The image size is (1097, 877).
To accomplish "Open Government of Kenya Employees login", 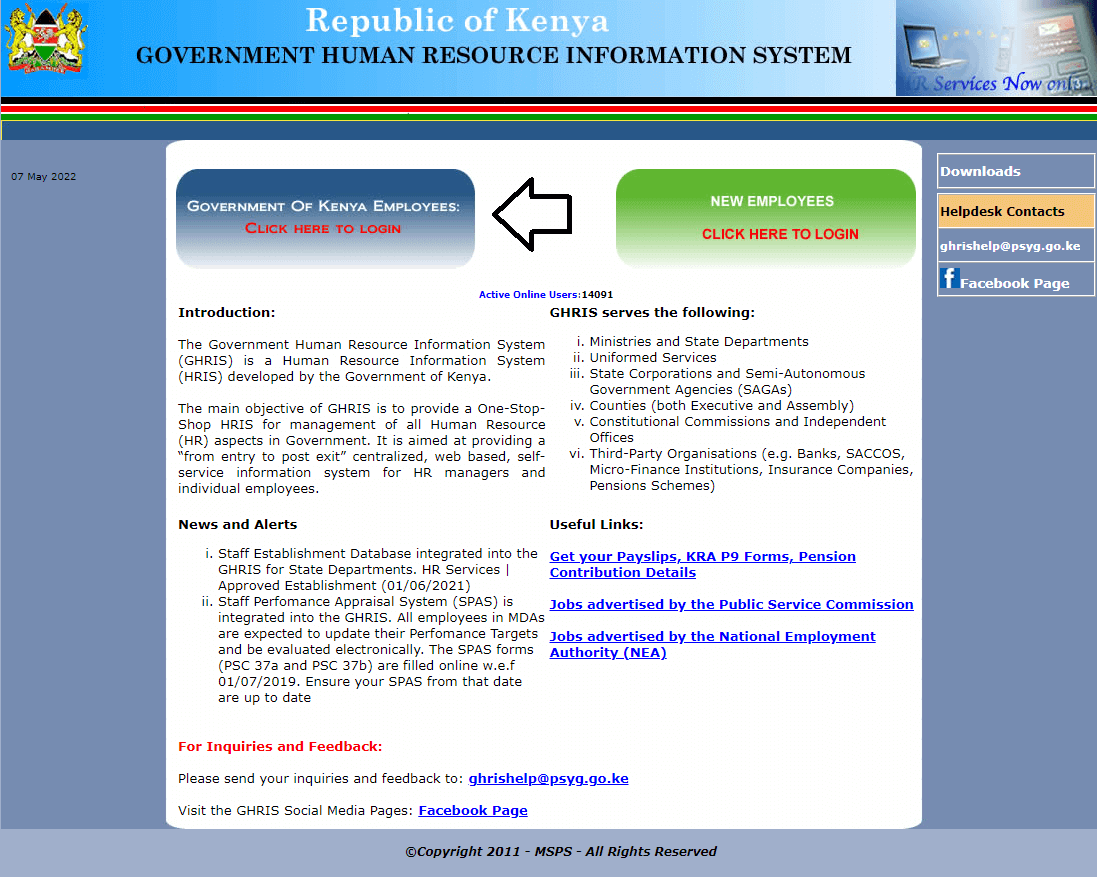I will pos(325,218).
